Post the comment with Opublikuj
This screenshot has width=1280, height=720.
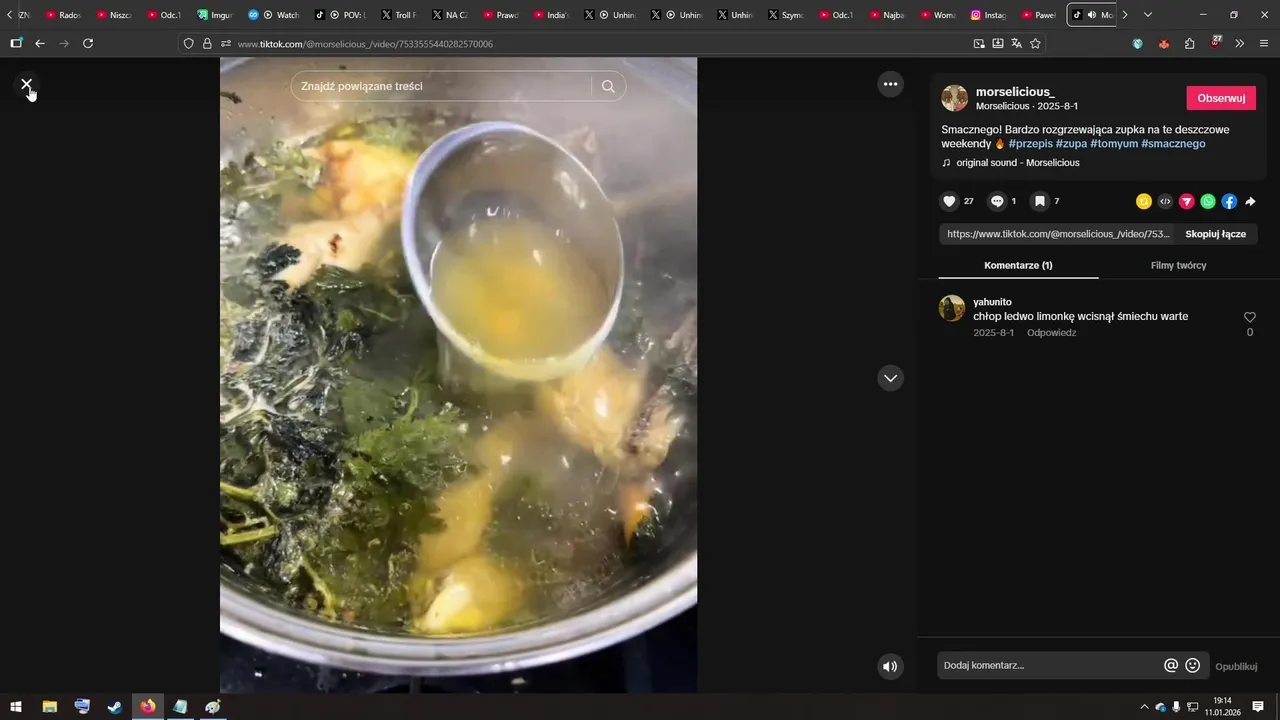[1236, 666]
